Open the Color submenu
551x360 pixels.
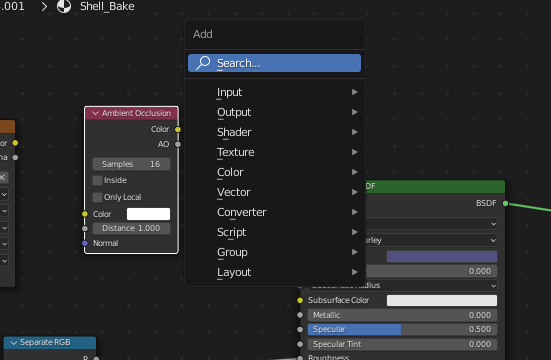pyautogui.click(x=275, y=172)
